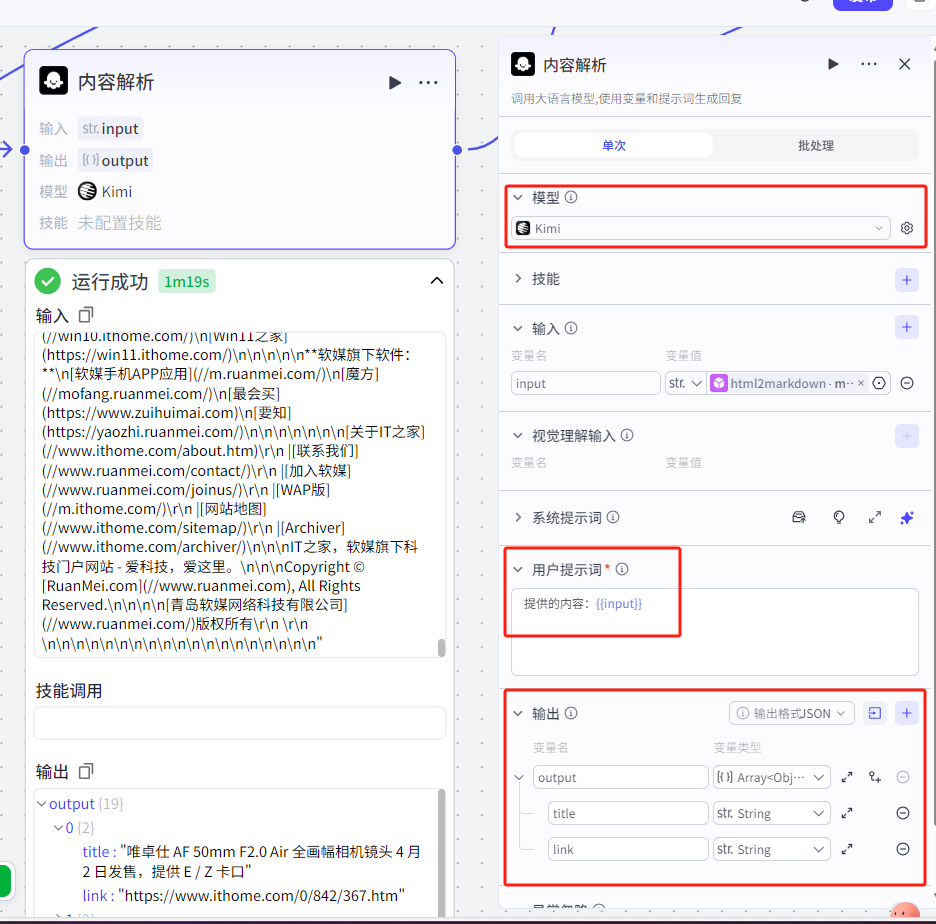Add a new output variable

tap(906, 713)
